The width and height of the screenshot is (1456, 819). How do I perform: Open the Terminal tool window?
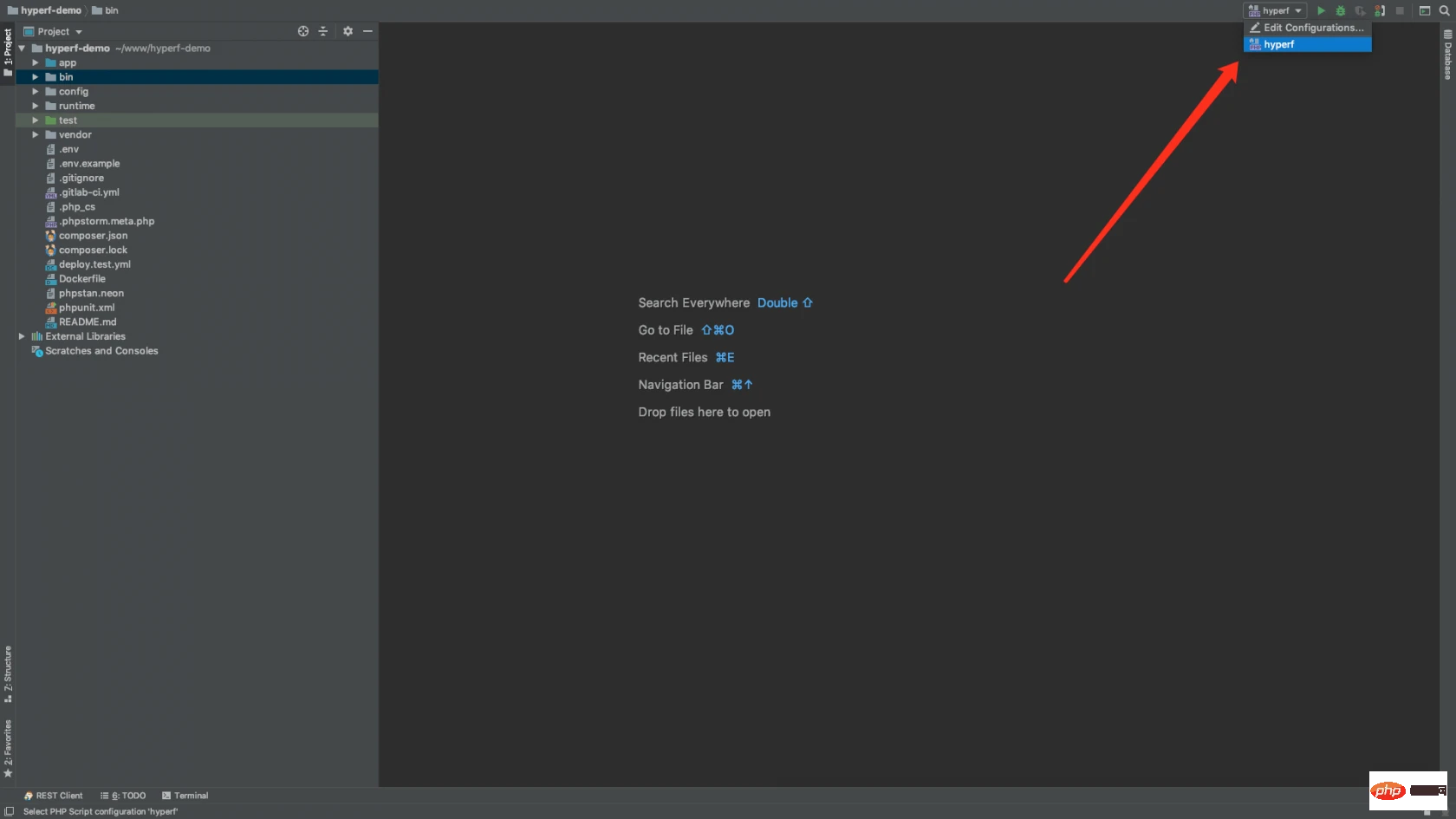click(x=185, y=796)
